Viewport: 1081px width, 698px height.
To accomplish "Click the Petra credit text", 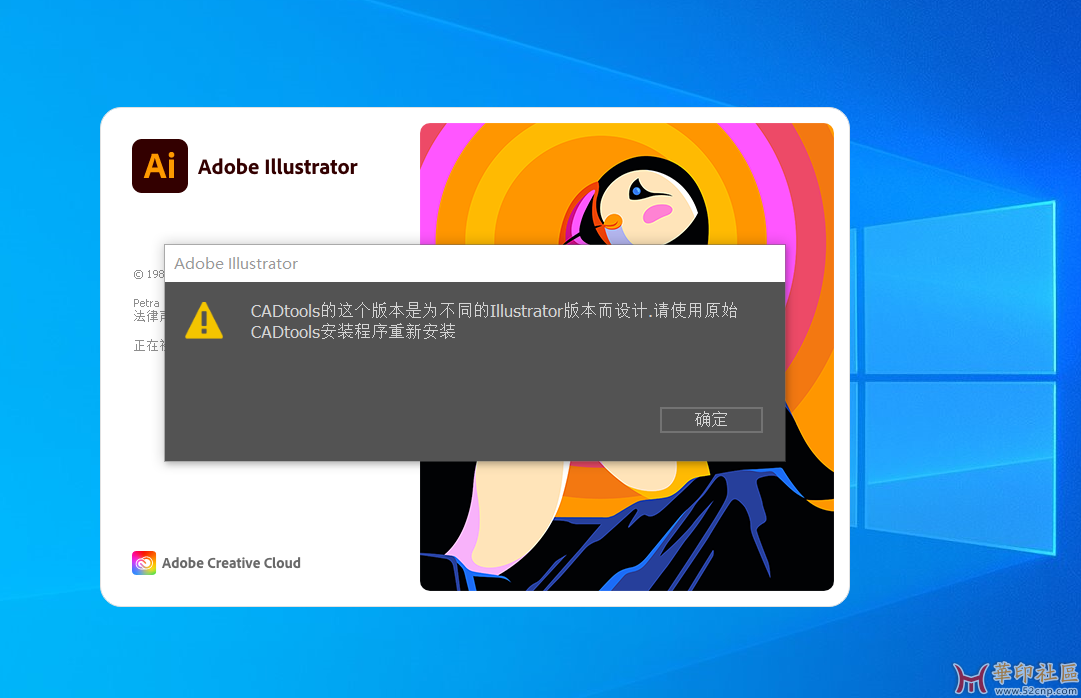I will pyautogui.click(x=146, y=302).
